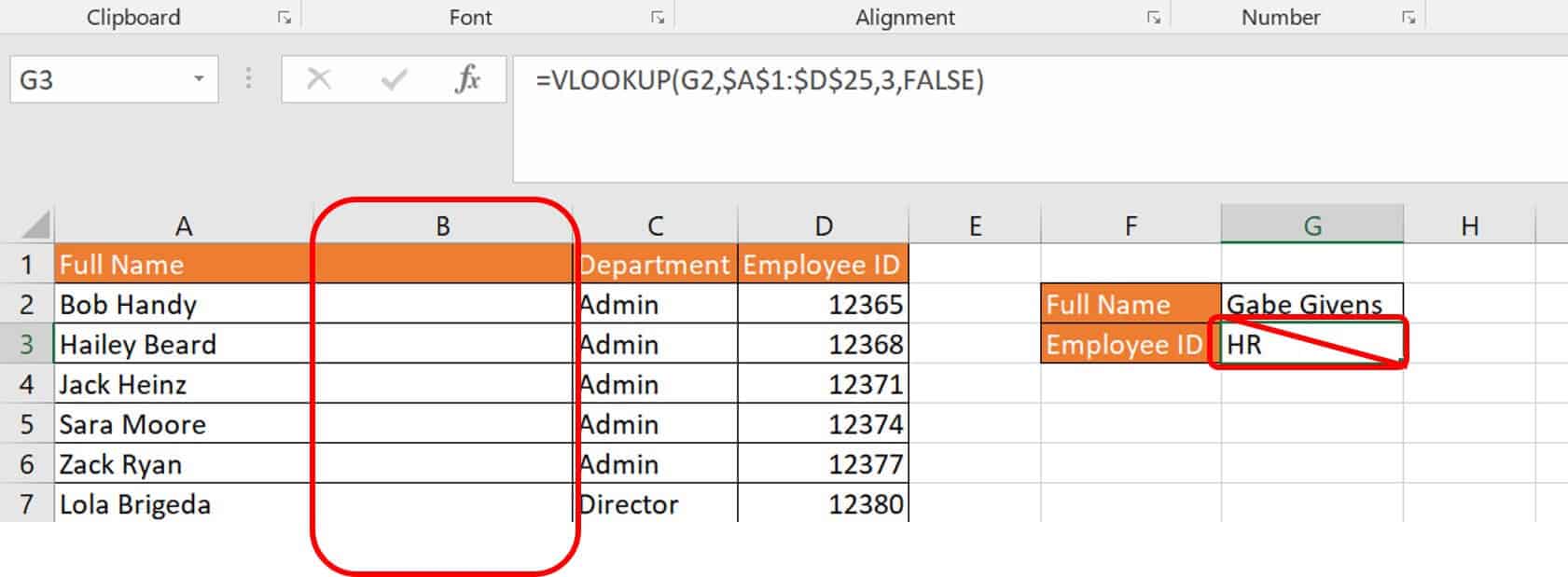Open the Number format dialog launcher
Viewport: 1568px width, 577px height.
[1408, 18]
